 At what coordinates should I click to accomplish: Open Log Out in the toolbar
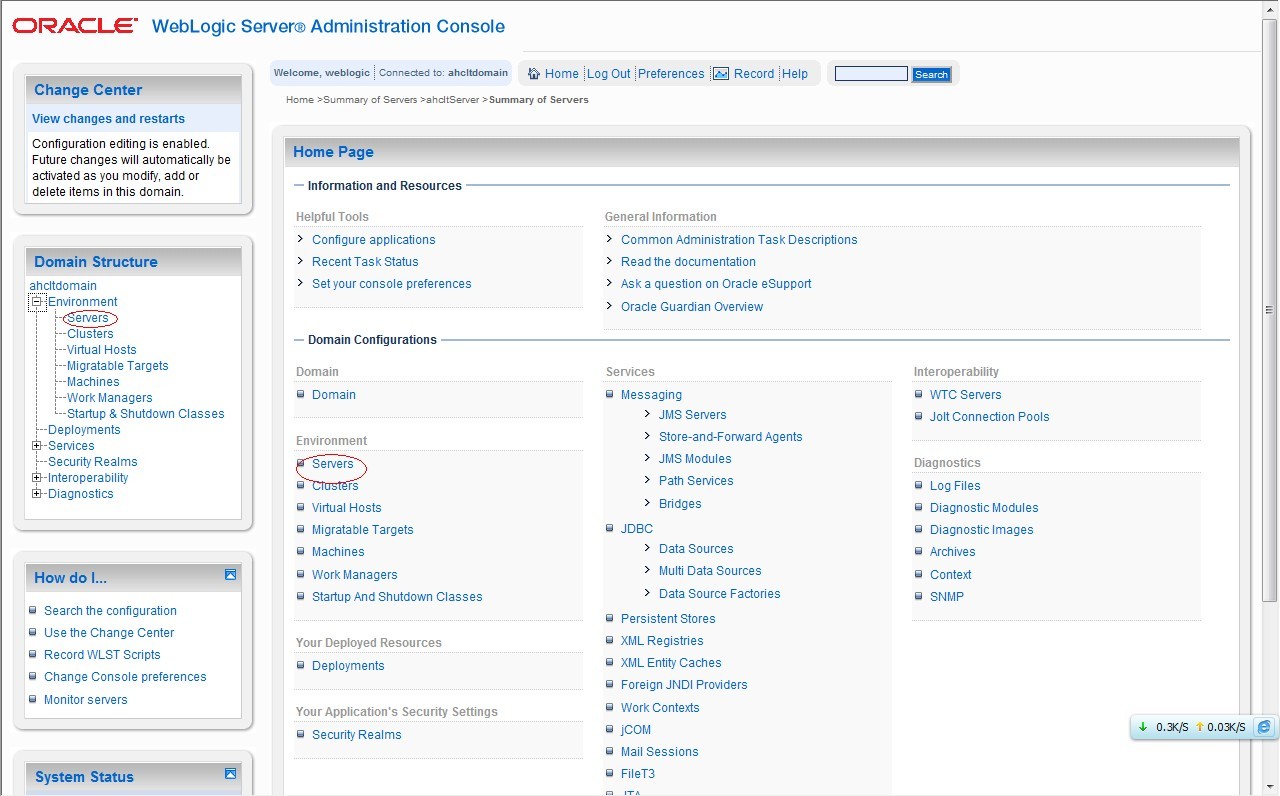click(x=608, y=74)
